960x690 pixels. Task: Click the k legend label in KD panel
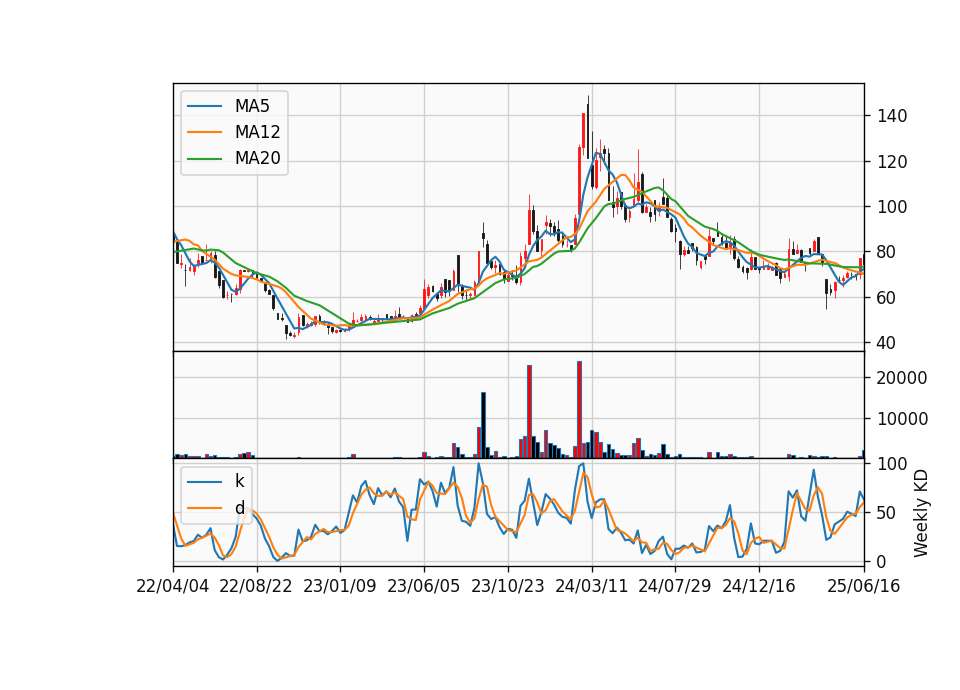tap(239, 481)
